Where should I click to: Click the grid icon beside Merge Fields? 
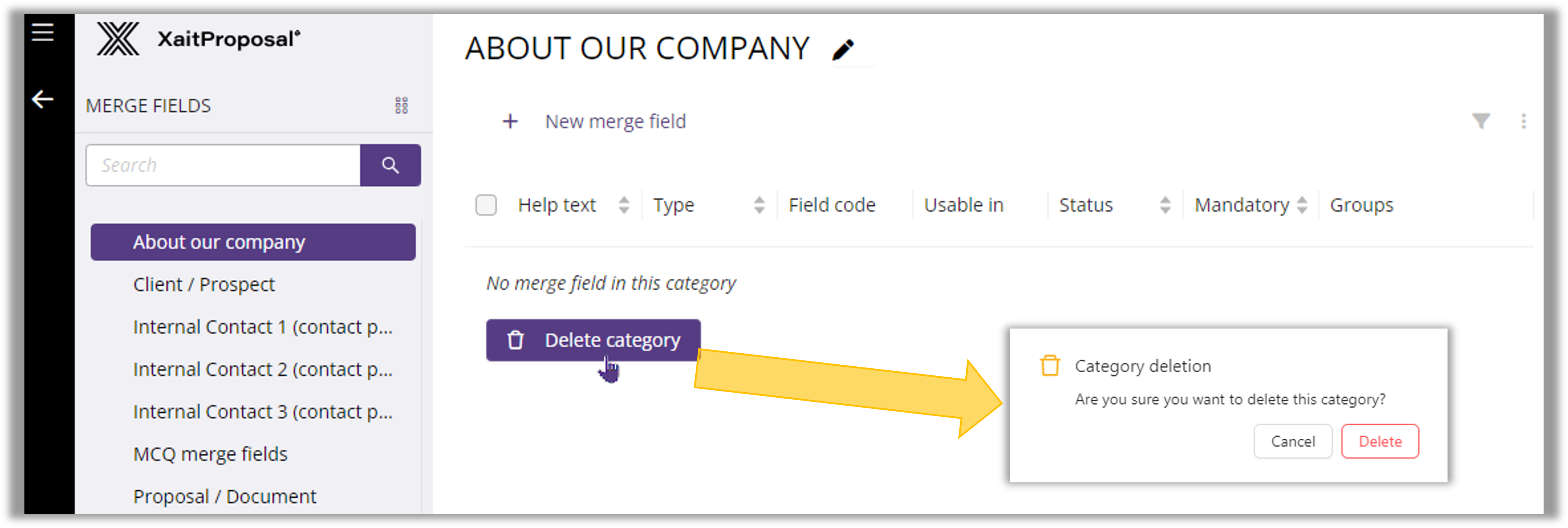(x=401, y=106)
